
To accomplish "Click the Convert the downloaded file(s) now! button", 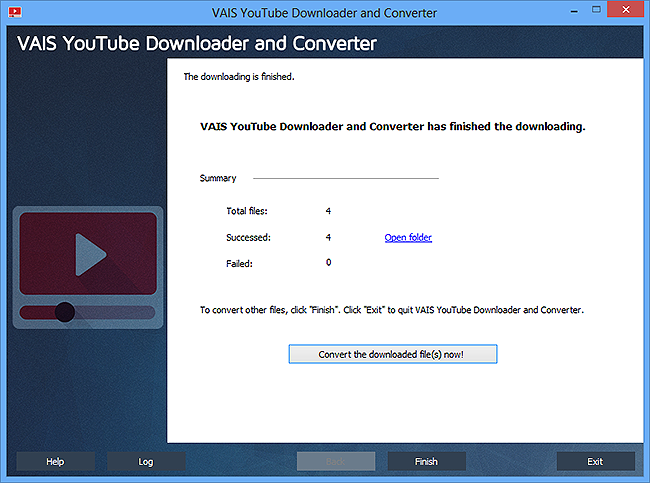I will click(x=393, y=354).
